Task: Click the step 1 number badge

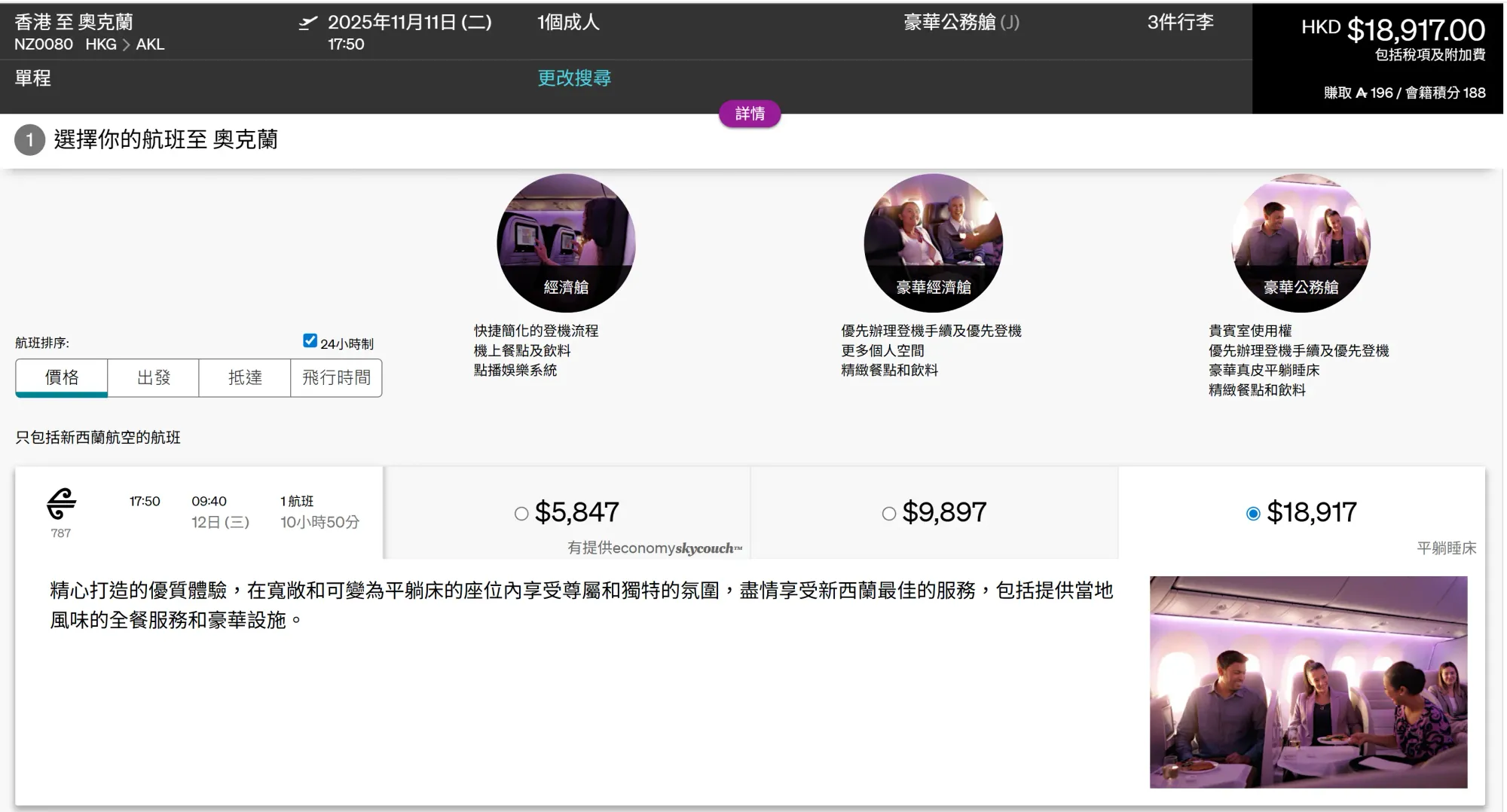Action: pyautogui.click(x=30, y=140)
